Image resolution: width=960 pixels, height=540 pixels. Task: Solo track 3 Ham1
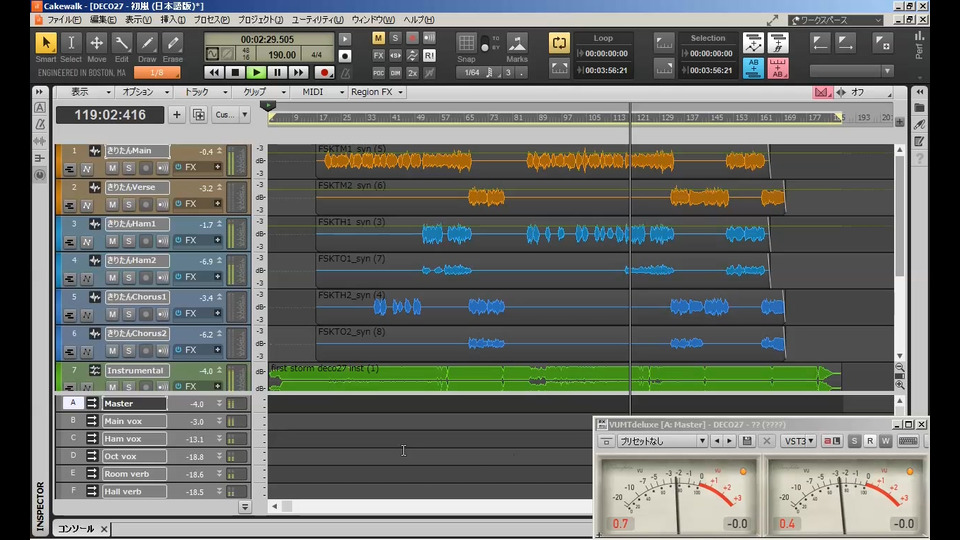point(129,240)
